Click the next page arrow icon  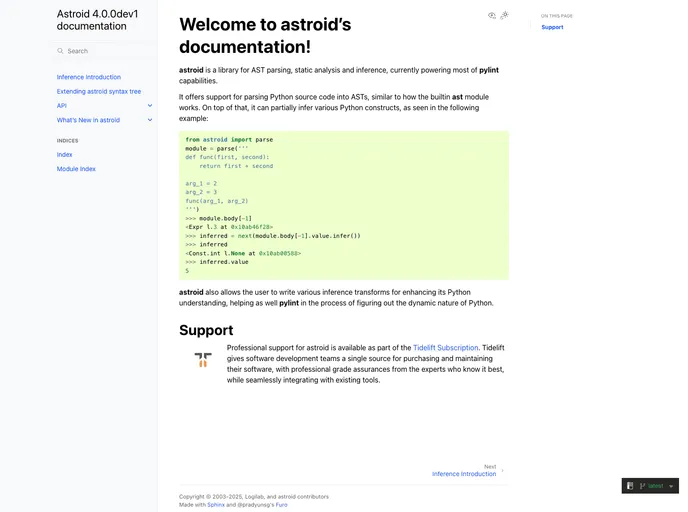[x=502, y=470]
